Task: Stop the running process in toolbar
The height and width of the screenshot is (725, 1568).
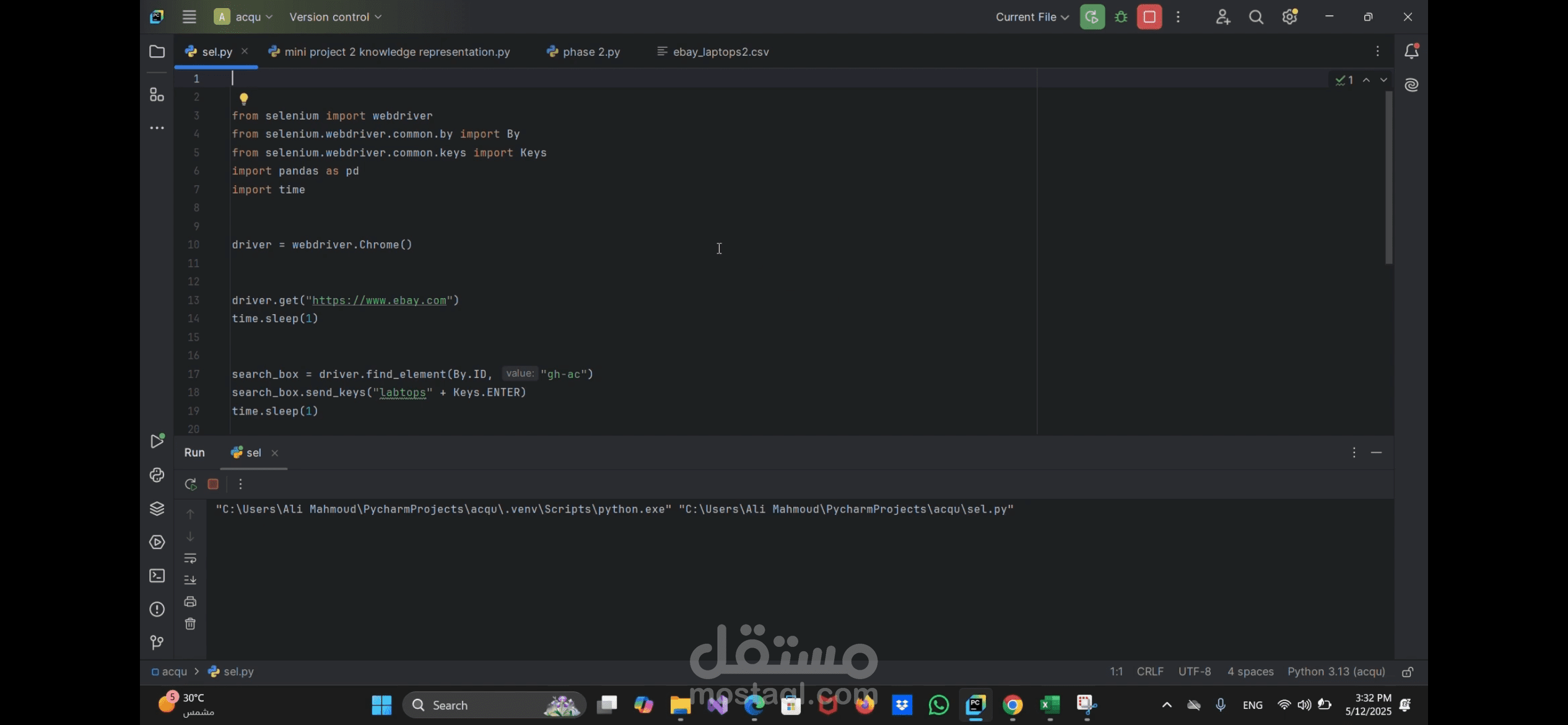Action: pos(1149,17)
